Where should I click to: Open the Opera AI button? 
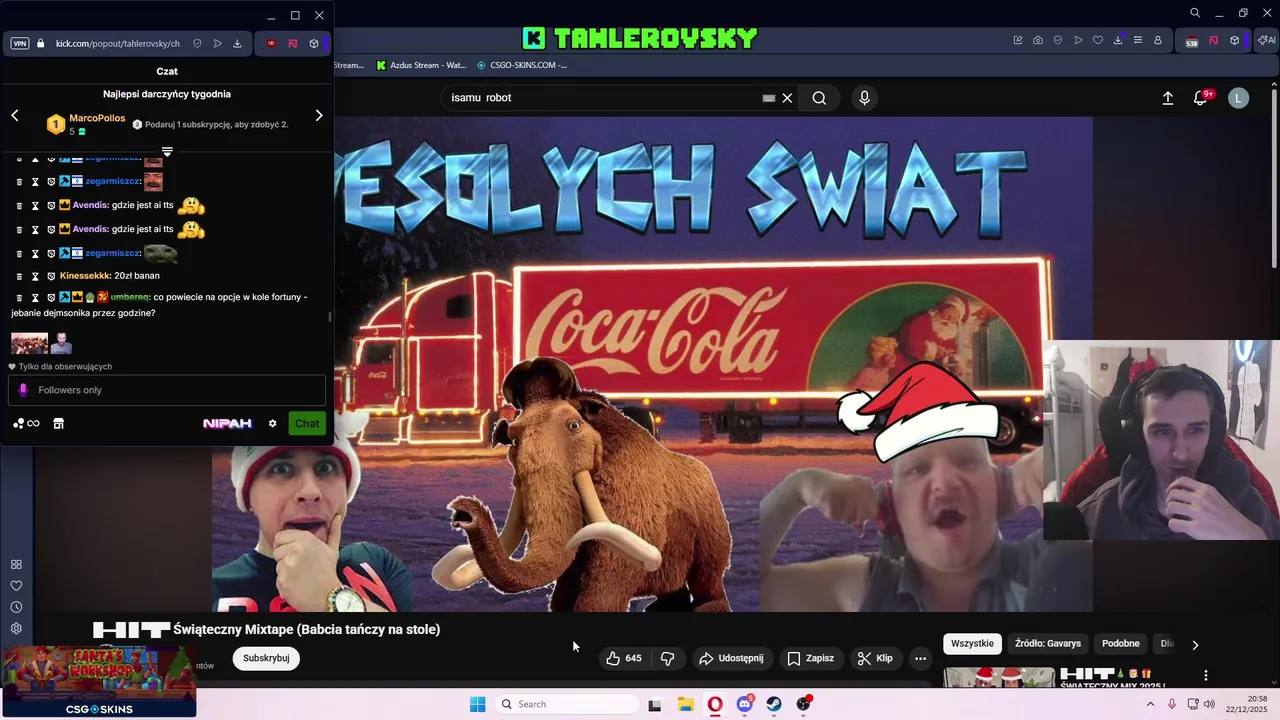(x=1266, y=40)
